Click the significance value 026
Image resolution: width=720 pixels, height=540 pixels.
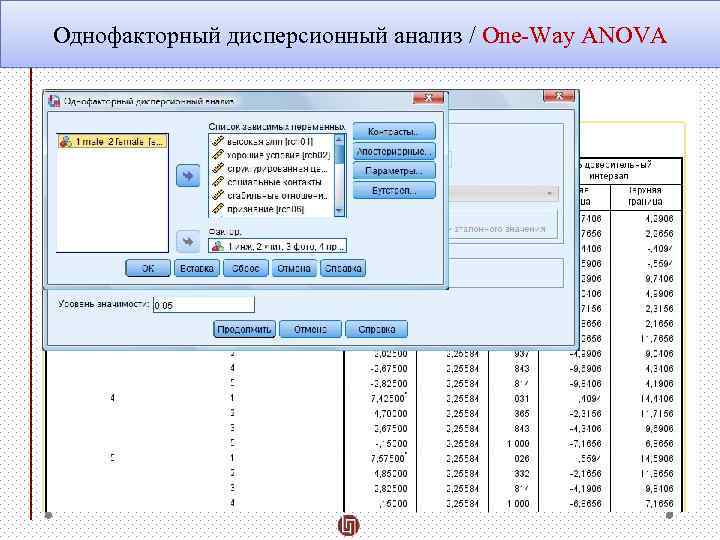coord(522,458)
